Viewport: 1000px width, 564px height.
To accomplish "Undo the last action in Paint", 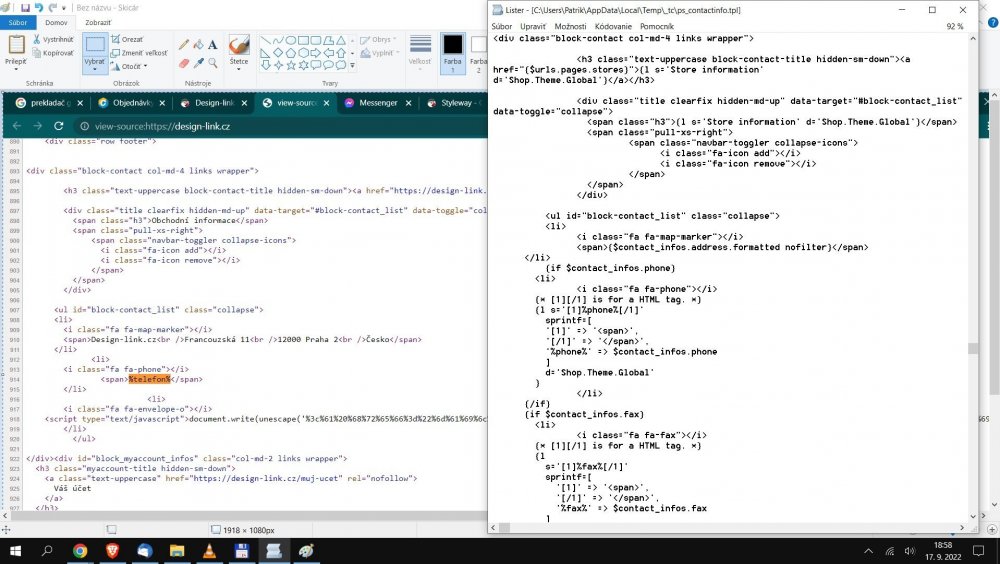I will tap(39, 8).
